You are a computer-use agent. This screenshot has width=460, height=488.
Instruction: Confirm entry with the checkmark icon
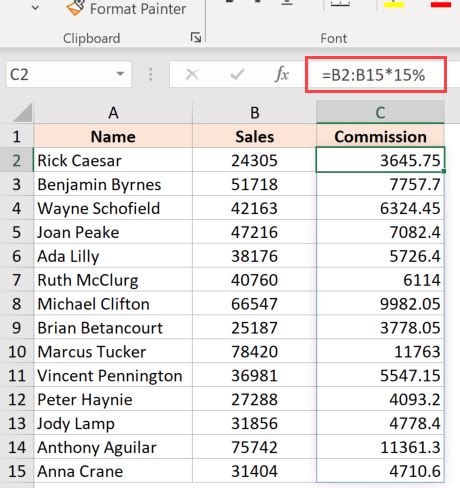[237, 74]
